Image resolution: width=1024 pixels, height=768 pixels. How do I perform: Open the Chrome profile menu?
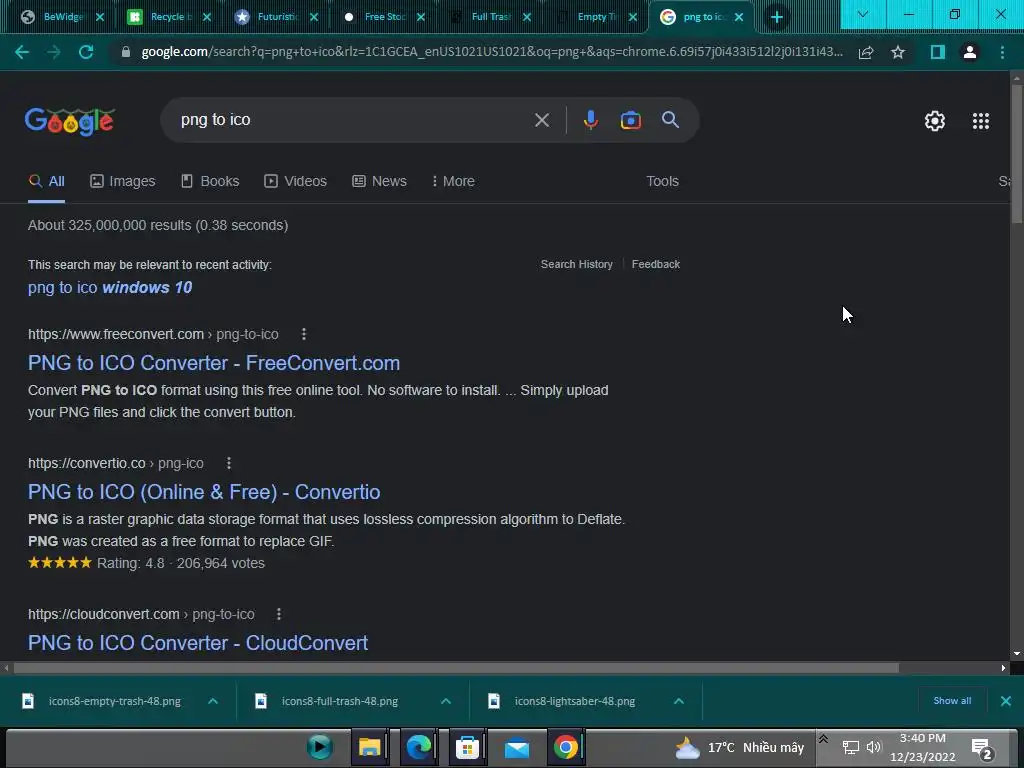970,52
